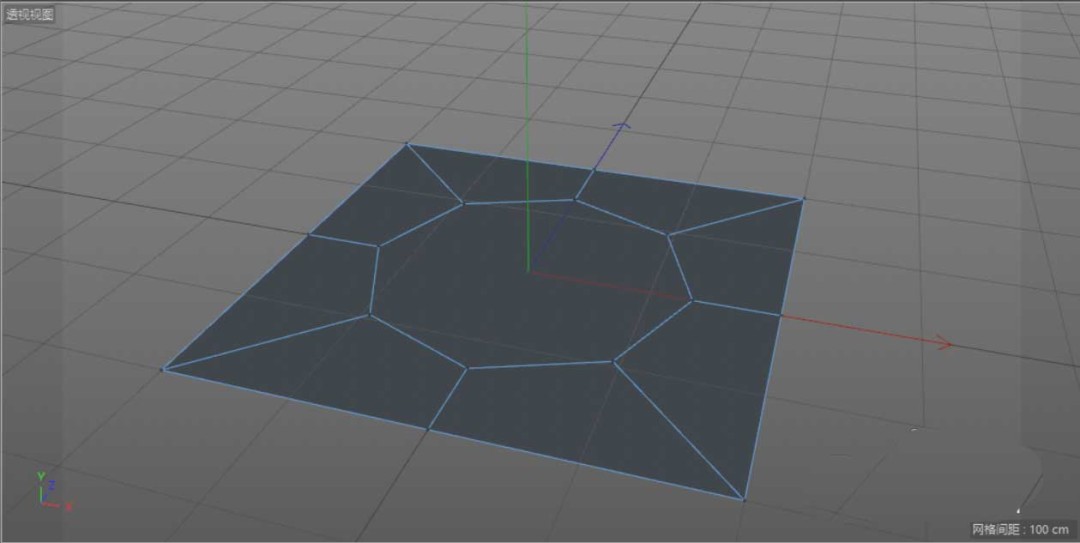Grab the blue Z axis arrowhead
The image size is (1080, 543).
(x=622, y=127)
